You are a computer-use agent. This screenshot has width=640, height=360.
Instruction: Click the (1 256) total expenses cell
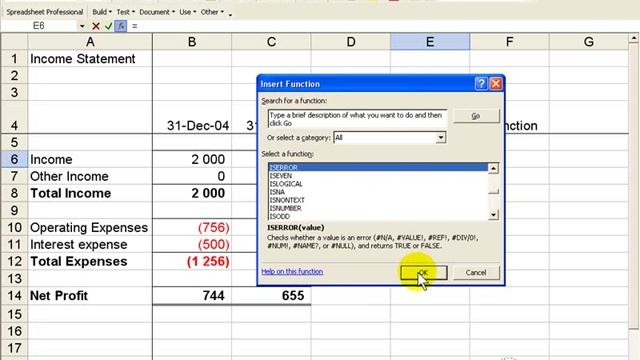[192, 261]
